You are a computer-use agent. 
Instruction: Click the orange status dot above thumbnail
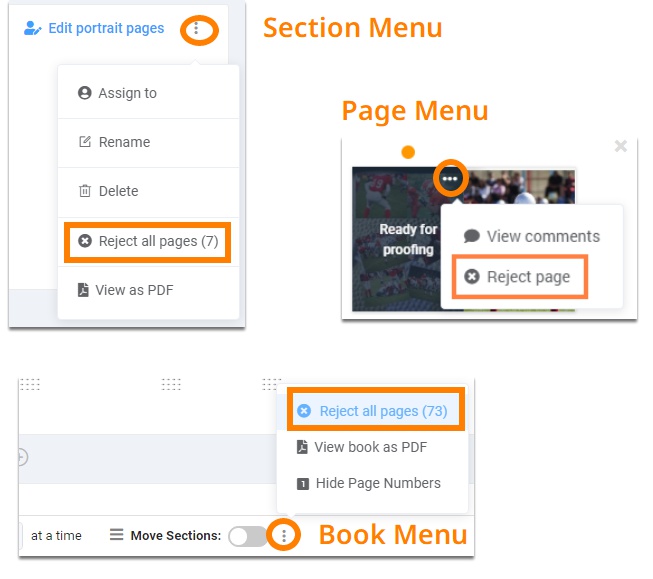(x=408, y=152)
